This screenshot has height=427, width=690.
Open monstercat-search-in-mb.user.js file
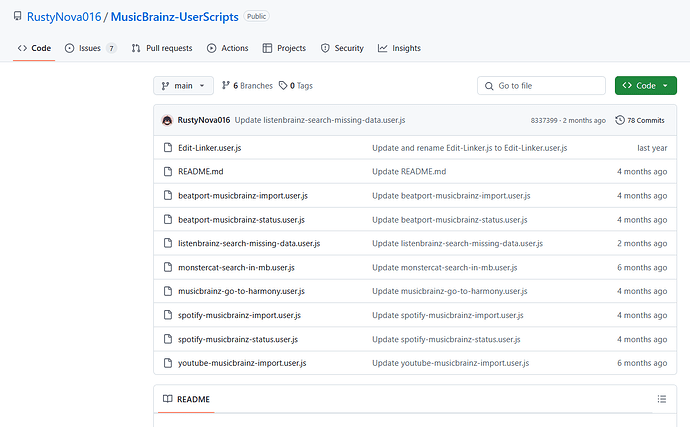236,268
